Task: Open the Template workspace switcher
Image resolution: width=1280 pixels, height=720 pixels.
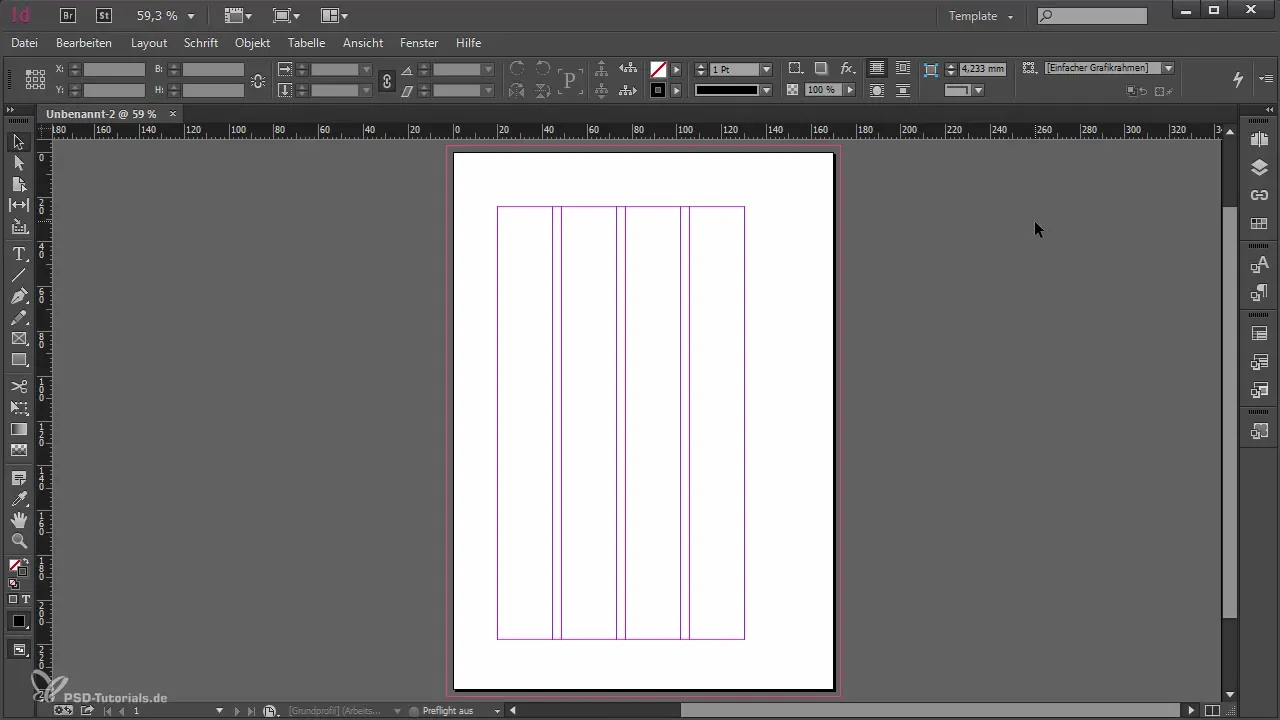Action: pyautogui.click(x=981, y=16)
